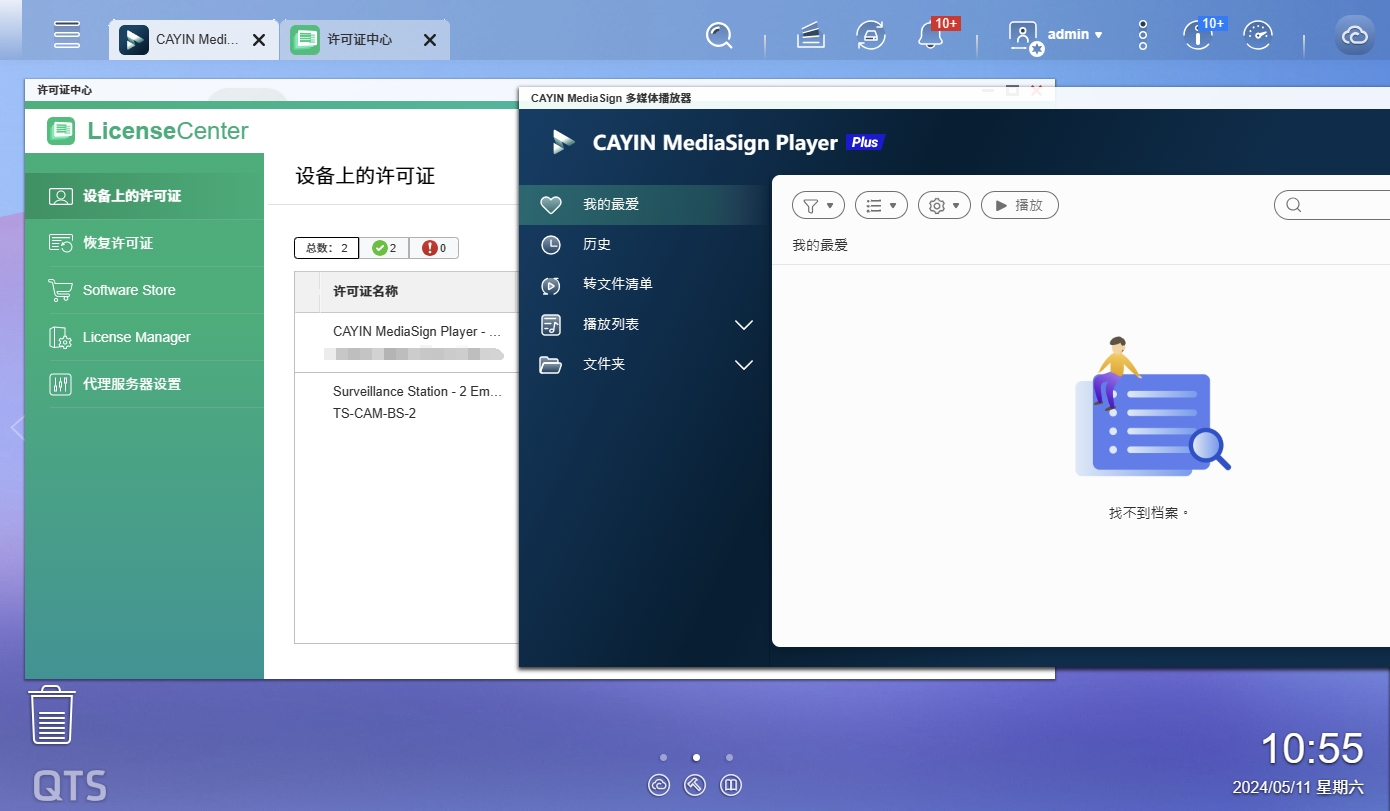Click the 播放 play button
This screenshot has width=1390, height=811.
[x=1019, y=205]
